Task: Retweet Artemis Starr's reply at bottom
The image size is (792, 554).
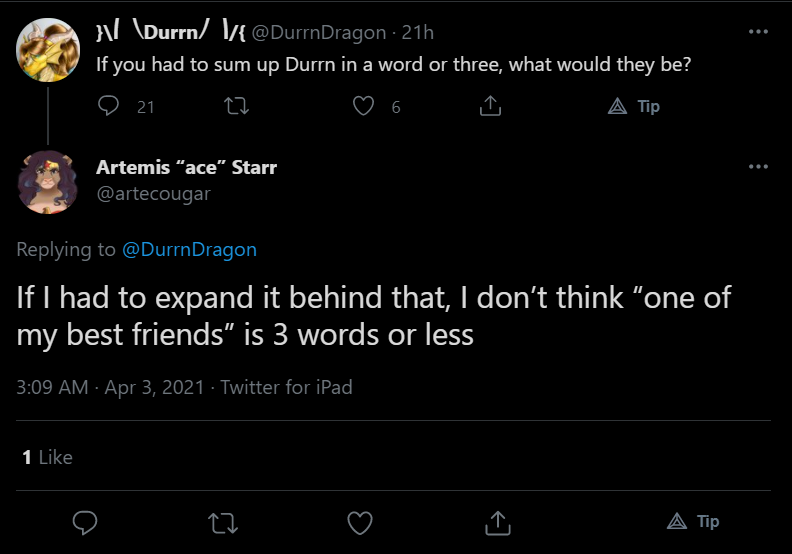Action: 223,523
